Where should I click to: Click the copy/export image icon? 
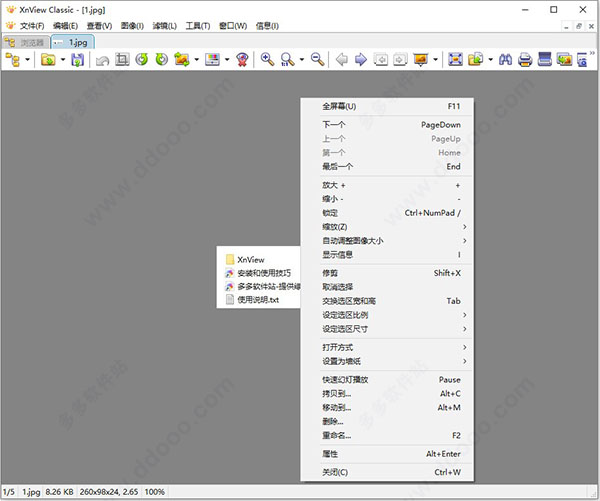476,59
